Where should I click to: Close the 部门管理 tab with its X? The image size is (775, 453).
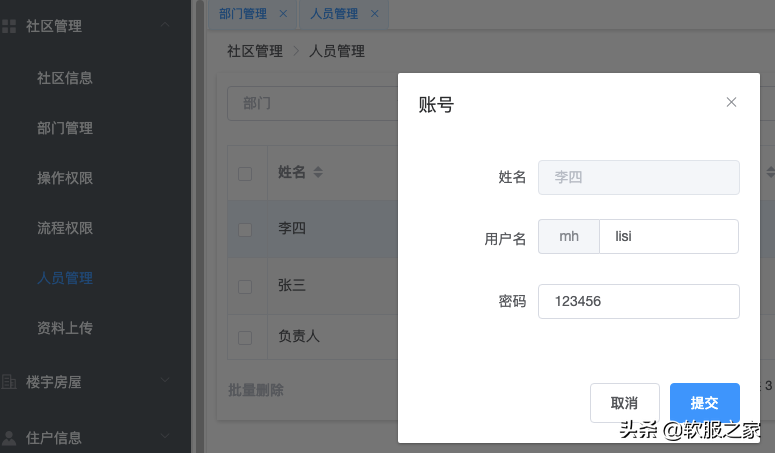283,14
